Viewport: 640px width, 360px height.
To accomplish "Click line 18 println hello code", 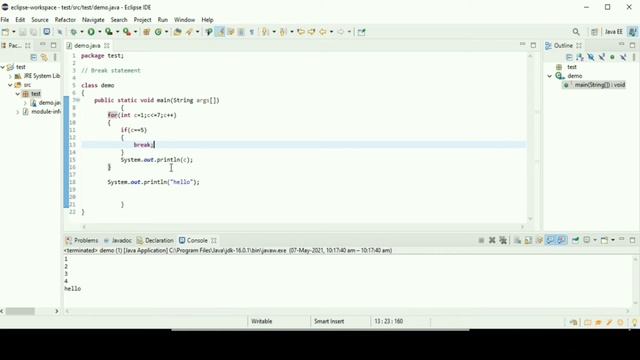I will (x=153, y=182).
